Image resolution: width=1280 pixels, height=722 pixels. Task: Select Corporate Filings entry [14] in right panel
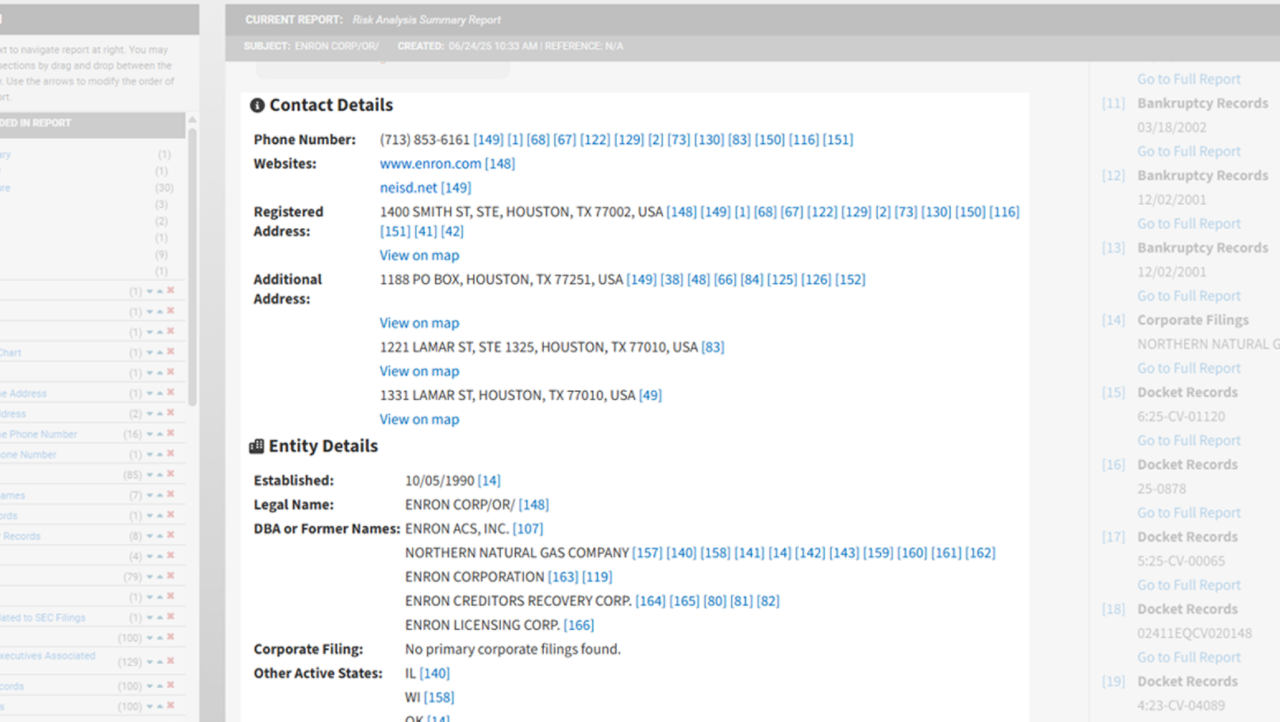(x=1192, y=320)
